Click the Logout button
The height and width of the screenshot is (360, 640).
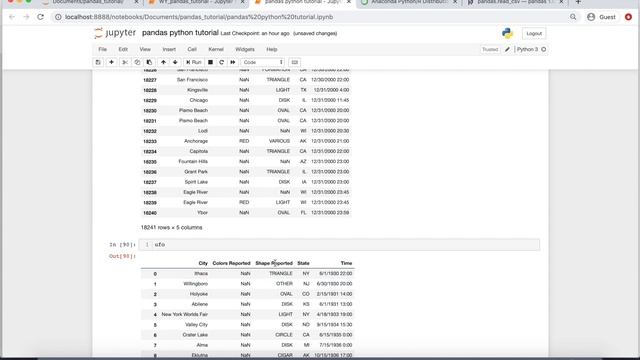point(534,33)
